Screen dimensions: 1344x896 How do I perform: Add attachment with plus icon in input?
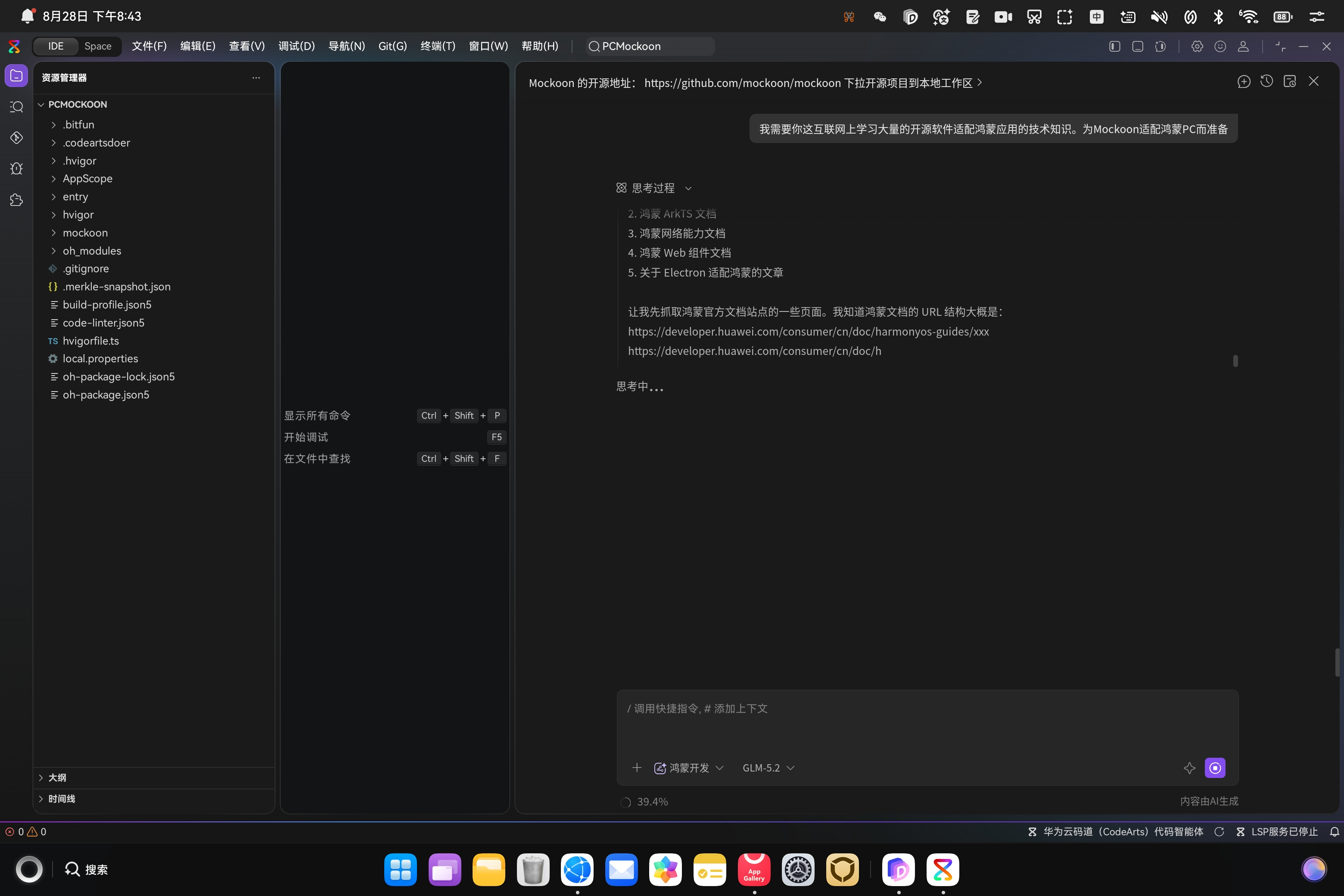637,768
